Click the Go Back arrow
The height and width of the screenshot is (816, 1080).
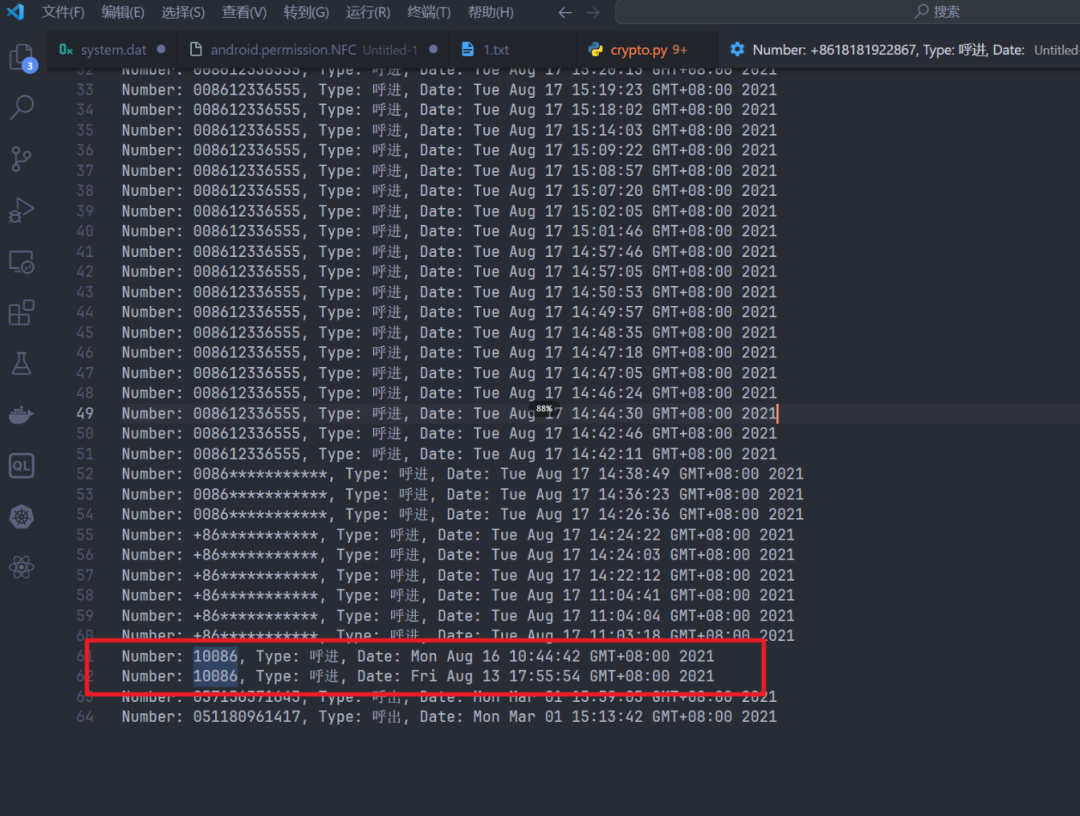pos(565,12)
